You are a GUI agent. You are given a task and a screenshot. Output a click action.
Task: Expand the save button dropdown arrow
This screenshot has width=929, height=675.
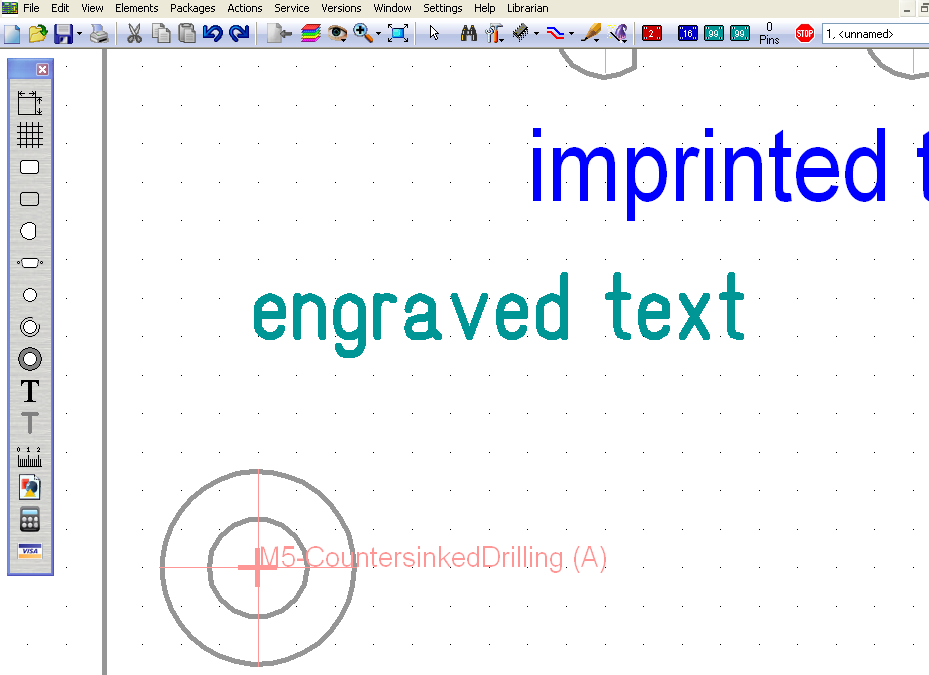tap(80, 34)
